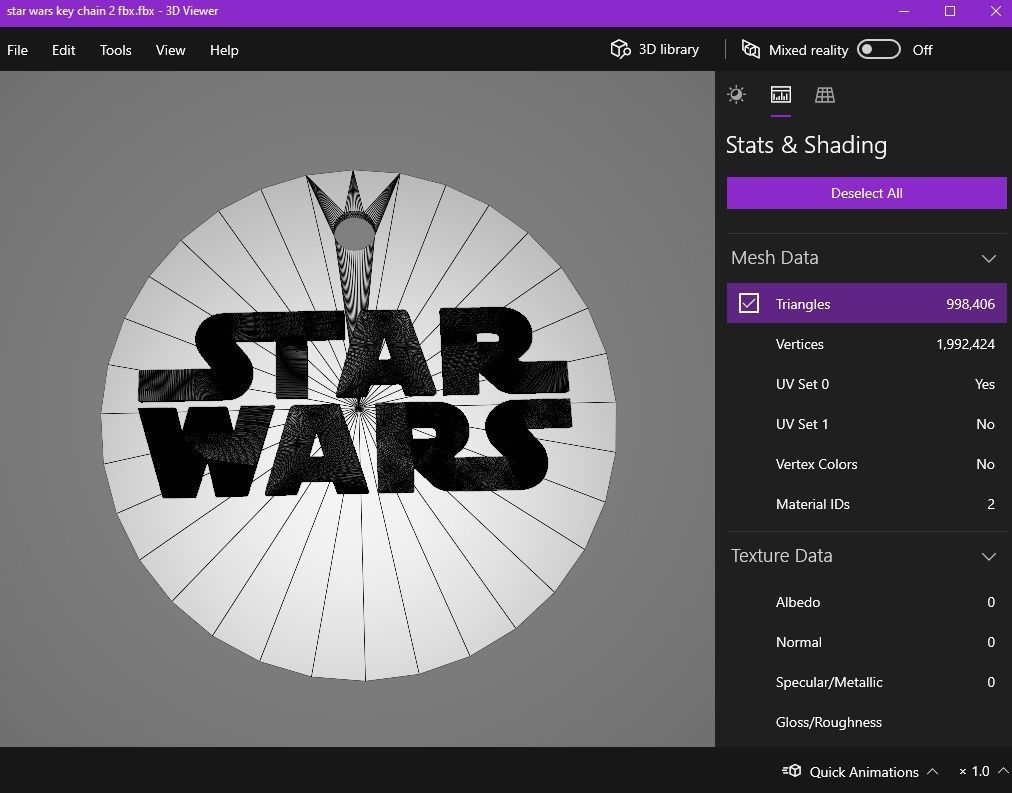The height and width of the screenshot is (793, 1012).
Task: Open the File menu
Action: (17, 50)
